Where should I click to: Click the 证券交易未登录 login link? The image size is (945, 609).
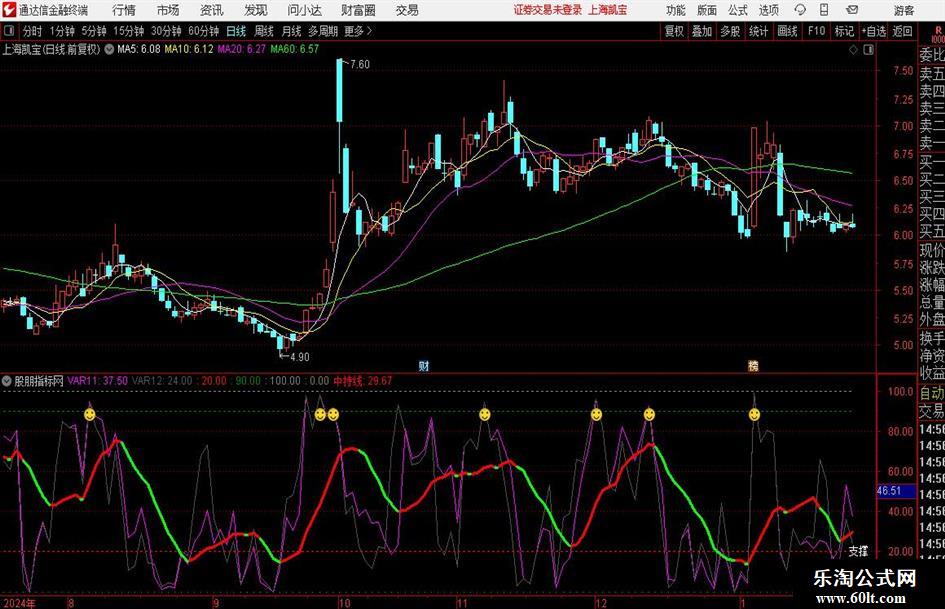click(548, 10)
